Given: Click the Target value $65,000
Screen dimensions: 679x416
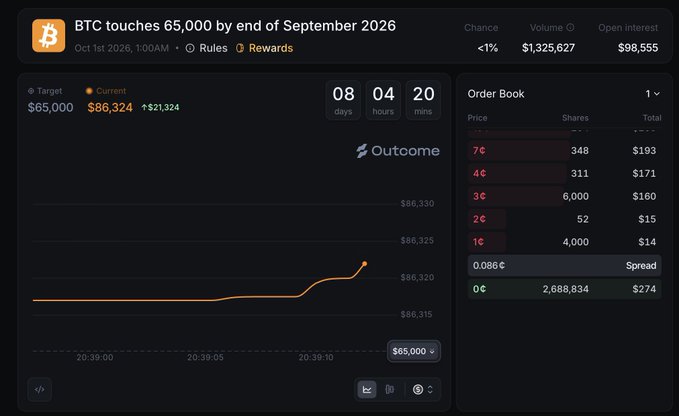Looking at the screenshot, I should [x=50, y=107].
